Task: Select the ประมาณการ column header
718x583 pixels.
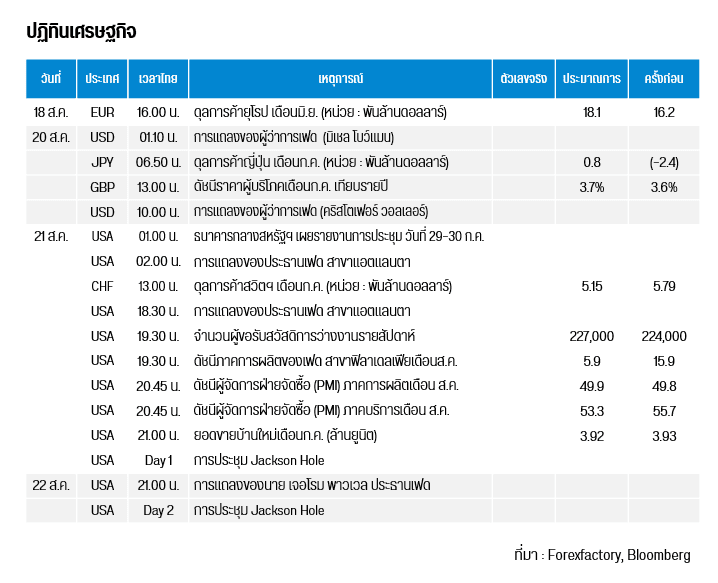Action: [591, 78]
